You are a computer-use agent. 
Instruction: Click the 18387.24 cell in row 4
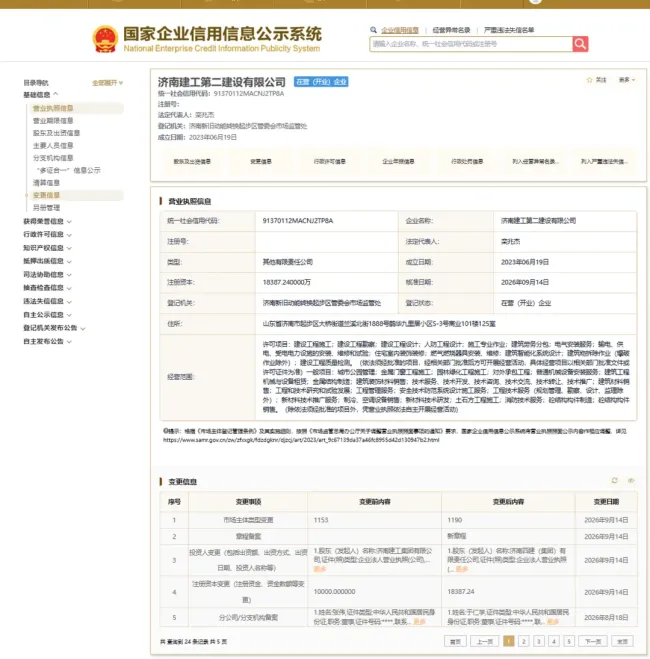click(508, 592)
